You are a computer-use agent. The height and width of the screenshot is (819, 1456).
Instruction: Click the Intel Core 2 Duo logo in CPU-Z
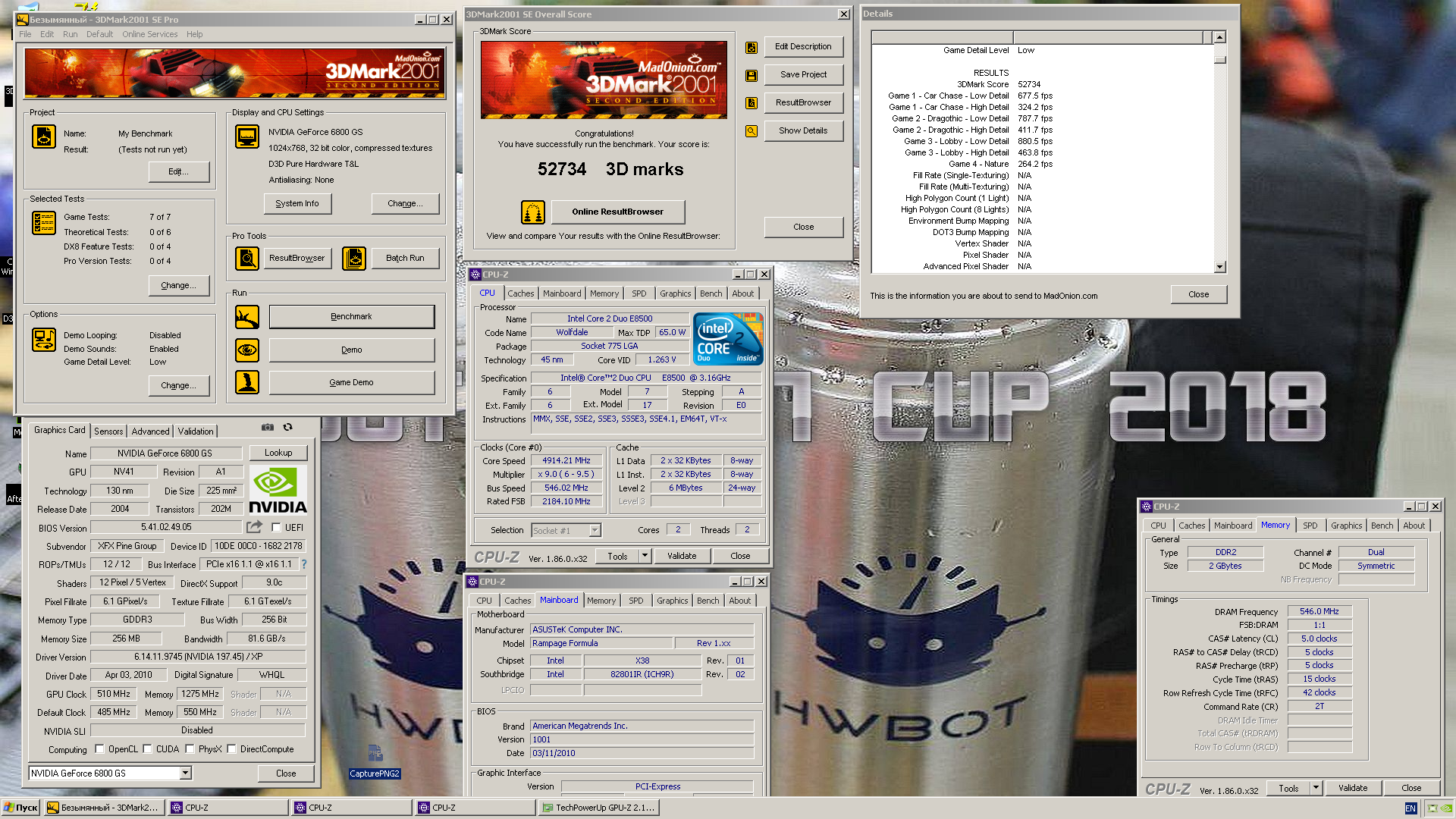coord(728,339)
